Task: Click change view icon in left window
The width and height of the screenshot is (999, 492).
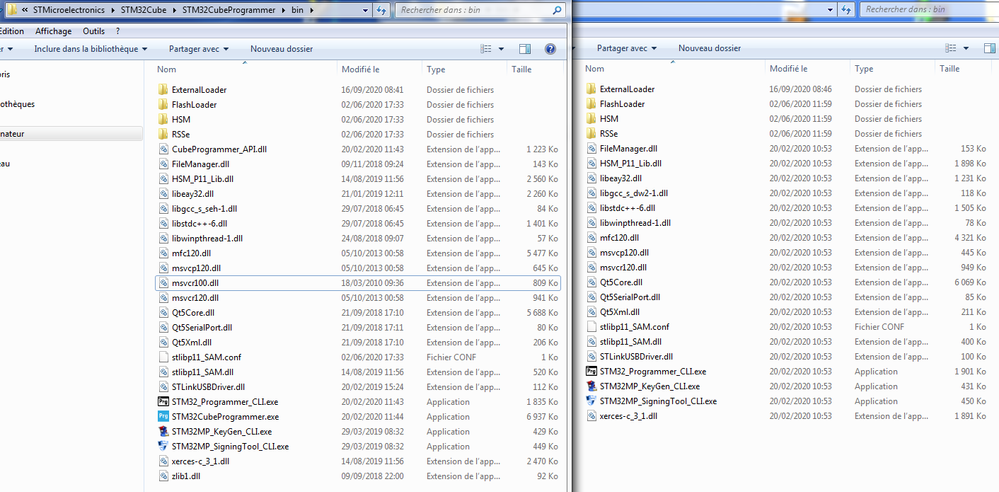Action: (486, 49)
